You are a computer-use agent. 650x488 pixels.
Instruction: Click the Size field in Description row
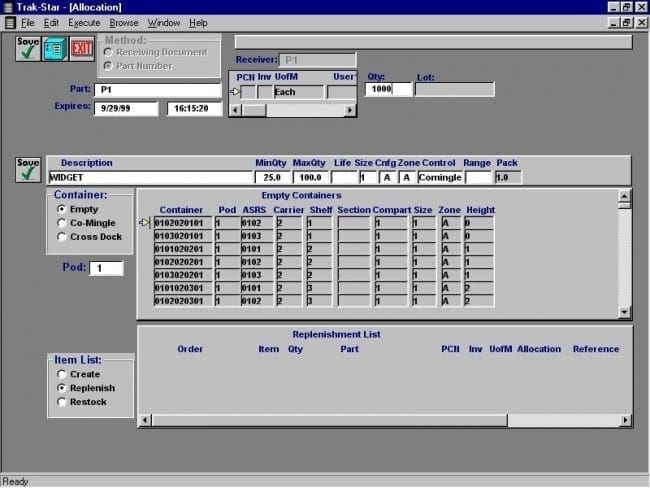pyautogui.click(x=368, y=177)
